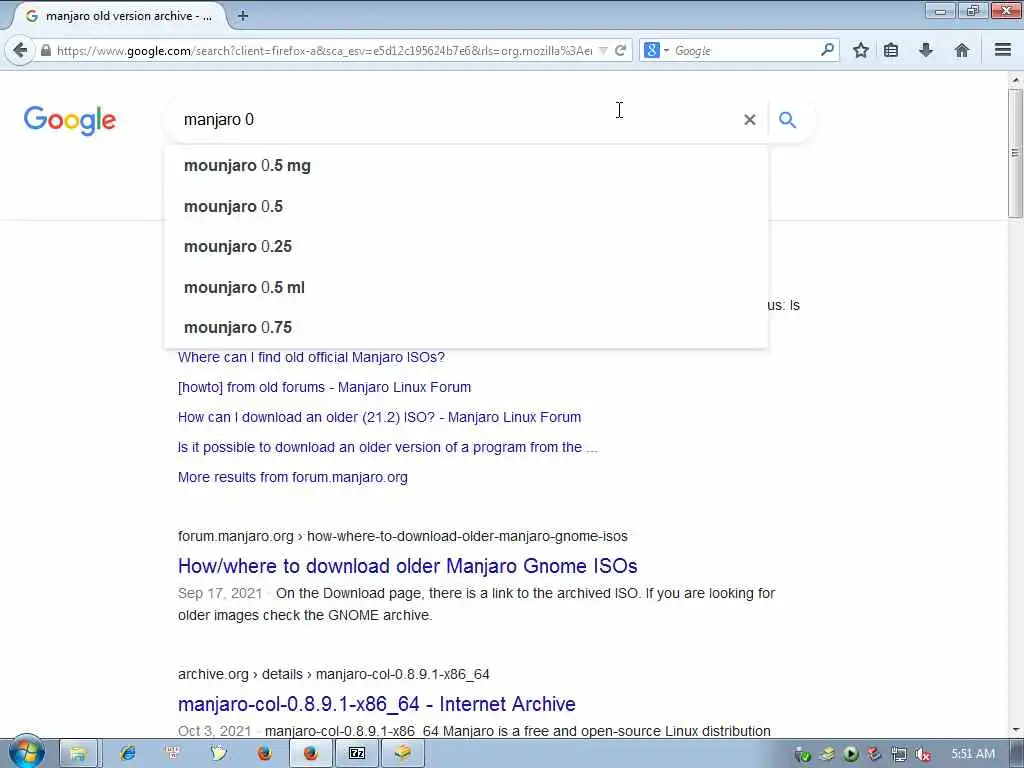Clear the Google search query with X

[750, 120]
